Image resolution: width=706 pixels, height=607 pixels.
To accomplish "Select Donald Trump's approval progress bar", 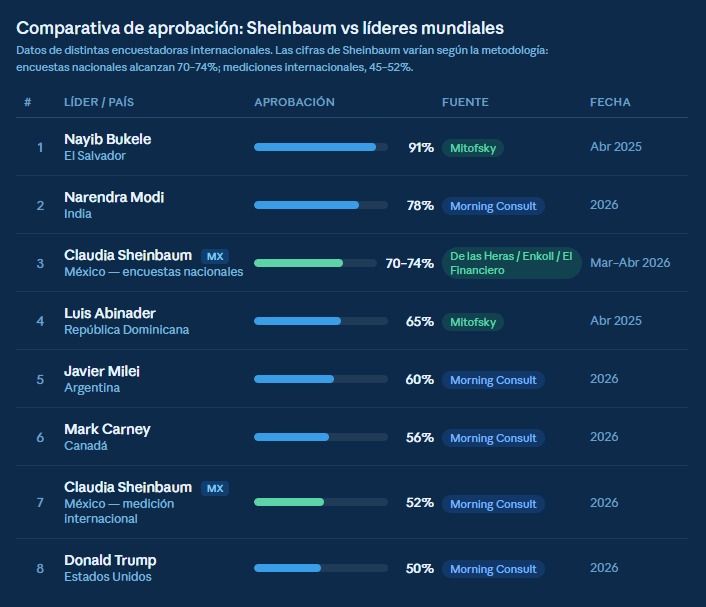I will pos(320,568).
